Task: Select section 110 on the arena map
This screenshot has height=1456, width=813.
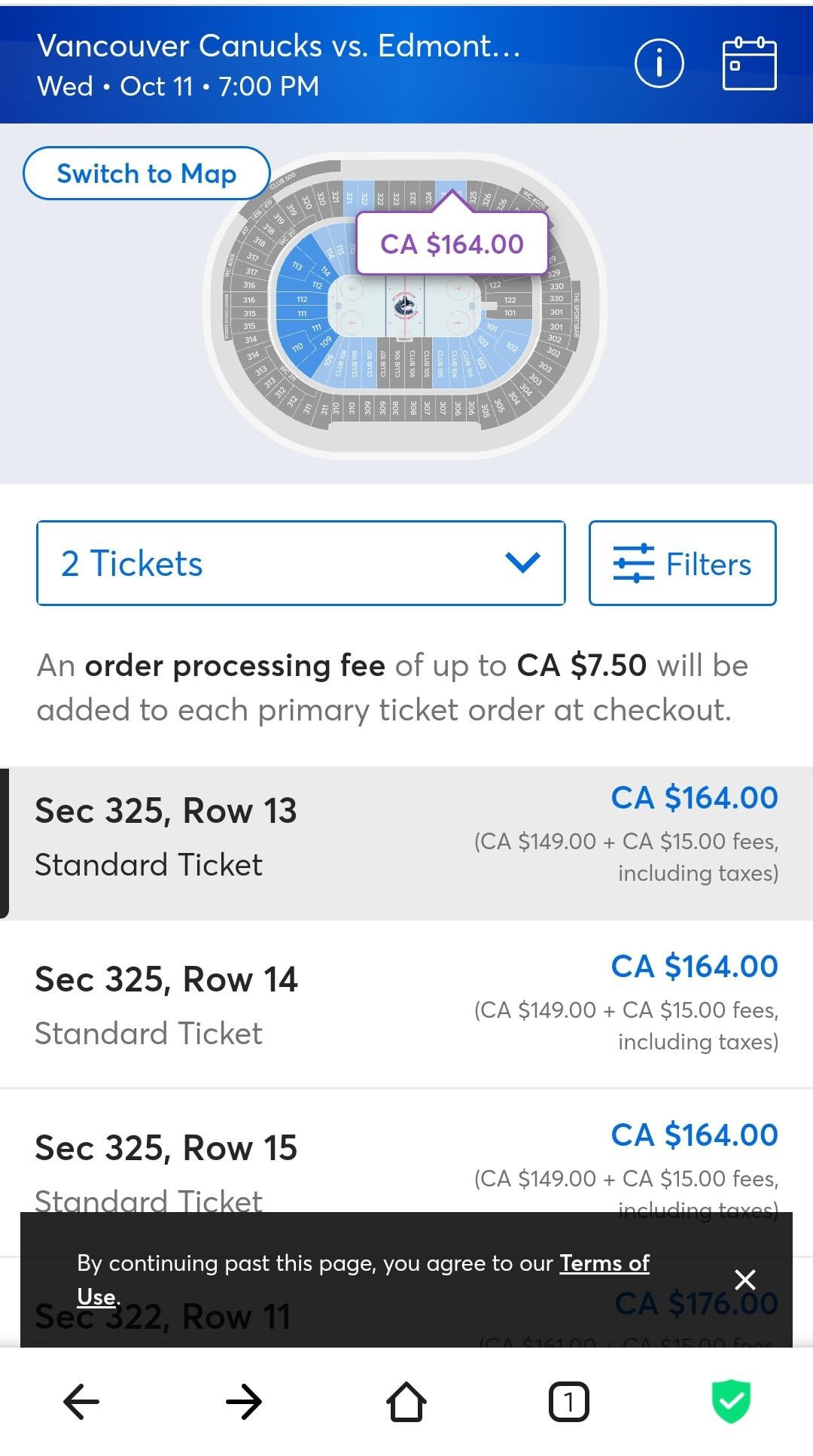Action: point(297,346)
